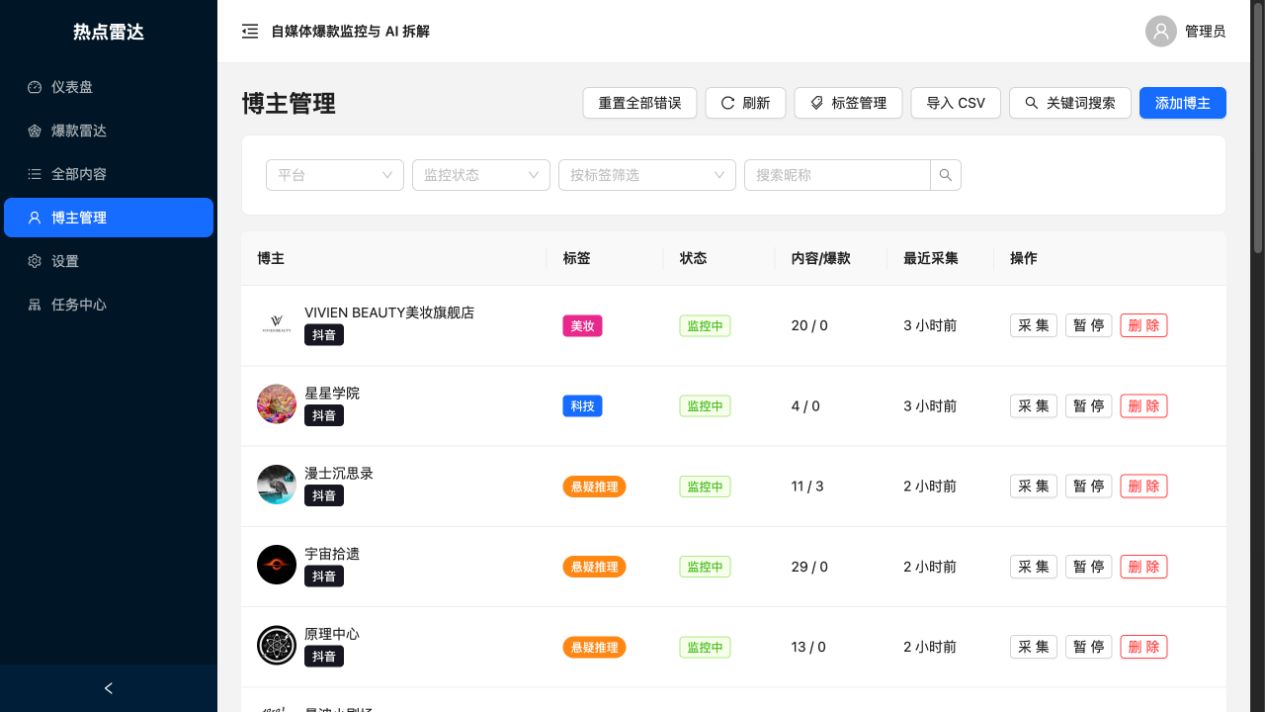
Task: Click the name 漫士沉思录
Action: (x=339, y=473)
